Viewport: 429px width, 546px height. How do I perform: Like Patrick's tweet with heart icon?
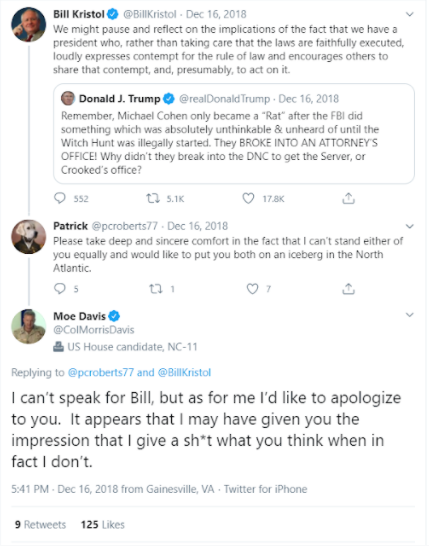coord(252,289)
